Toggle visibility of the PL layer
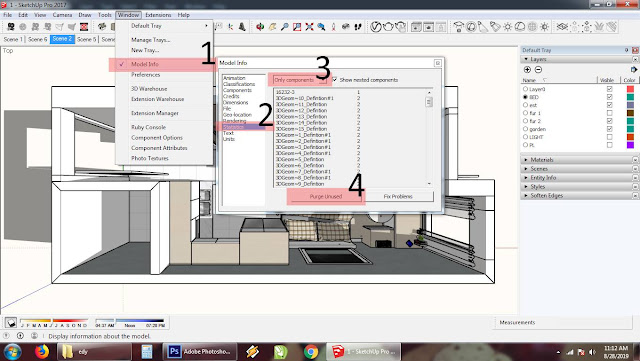Image resolution: width=640 pixels, height=361 pixels. 609,145
